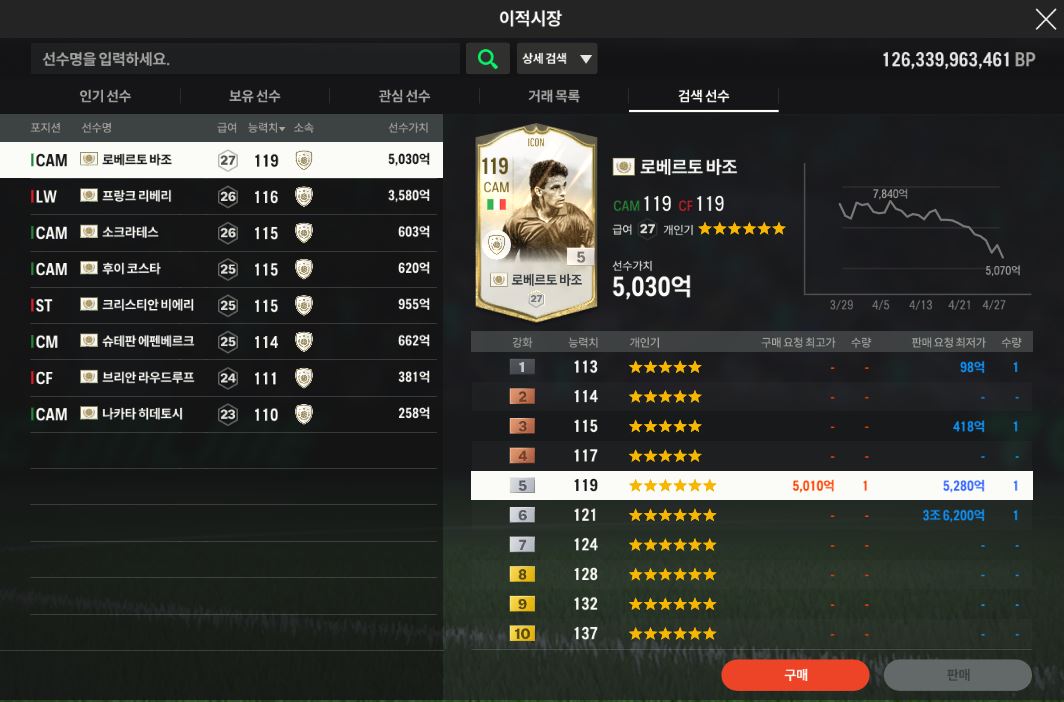The height and width of the screenshot is (702, 1064).
Task: Click the salary 27 badge beside 로베르토 바조
Action: [x=227, y=161]
